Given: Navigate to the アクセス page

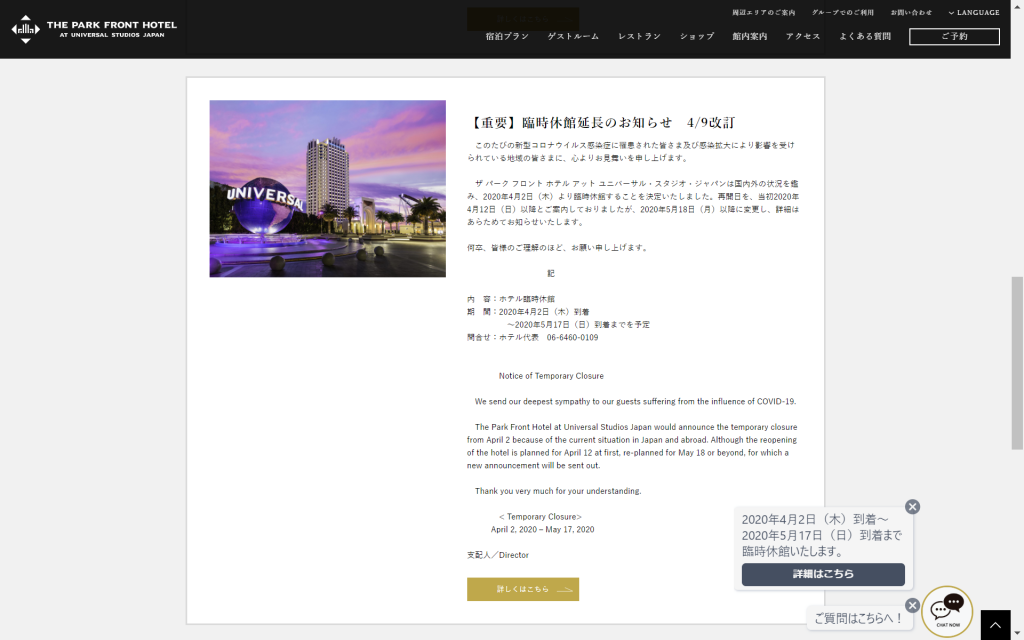Looking at the screenshot, I should pyautogui.click(x=803, y=37).
